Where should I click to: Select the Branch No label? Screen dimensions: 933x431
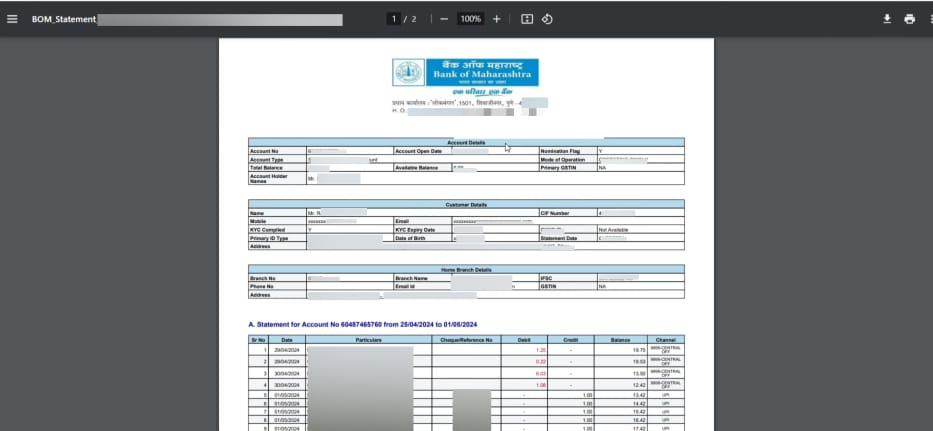(x=262, y=278)
